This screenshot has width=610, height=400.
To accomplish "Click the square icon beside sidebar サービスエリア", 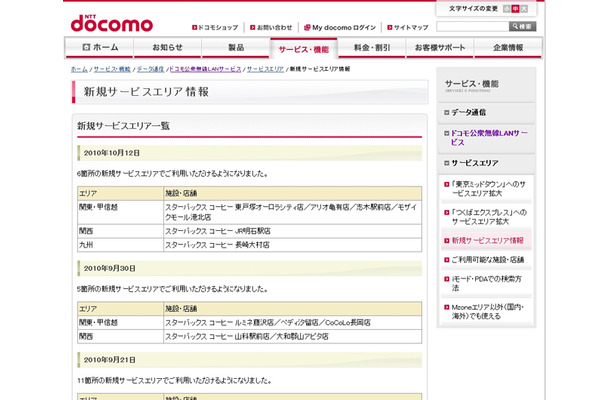I will pos(447,163).
